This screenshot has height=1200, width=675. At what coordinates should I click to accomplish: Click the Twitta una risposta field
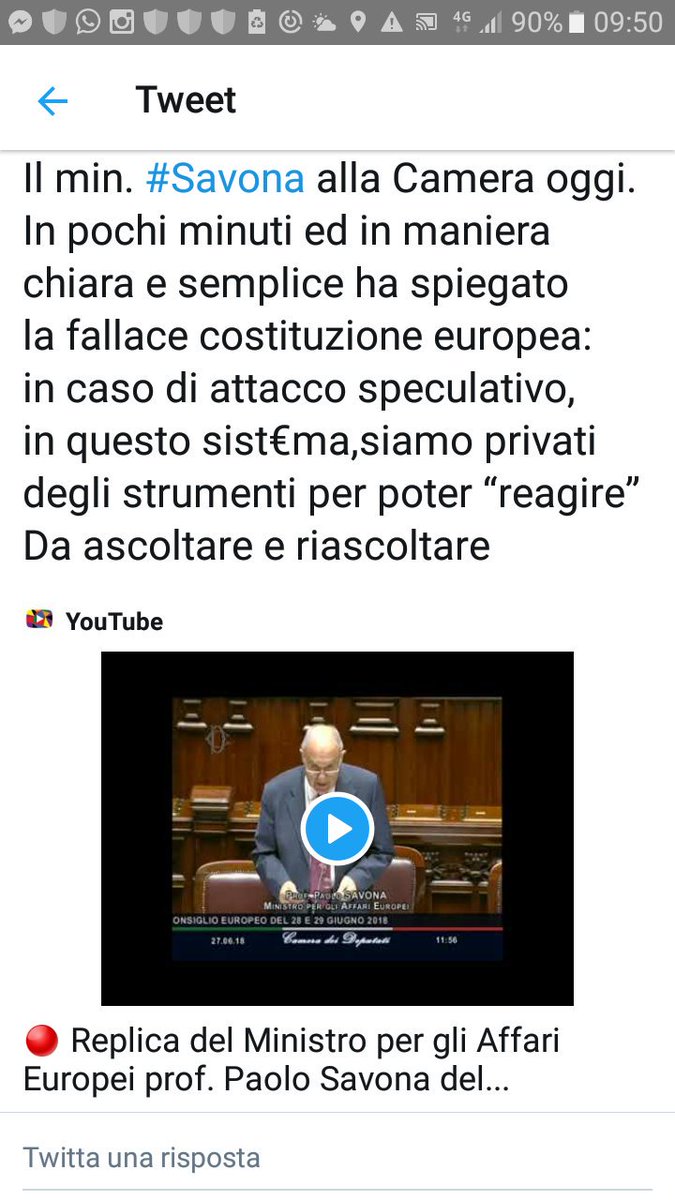click(337, 1158)
